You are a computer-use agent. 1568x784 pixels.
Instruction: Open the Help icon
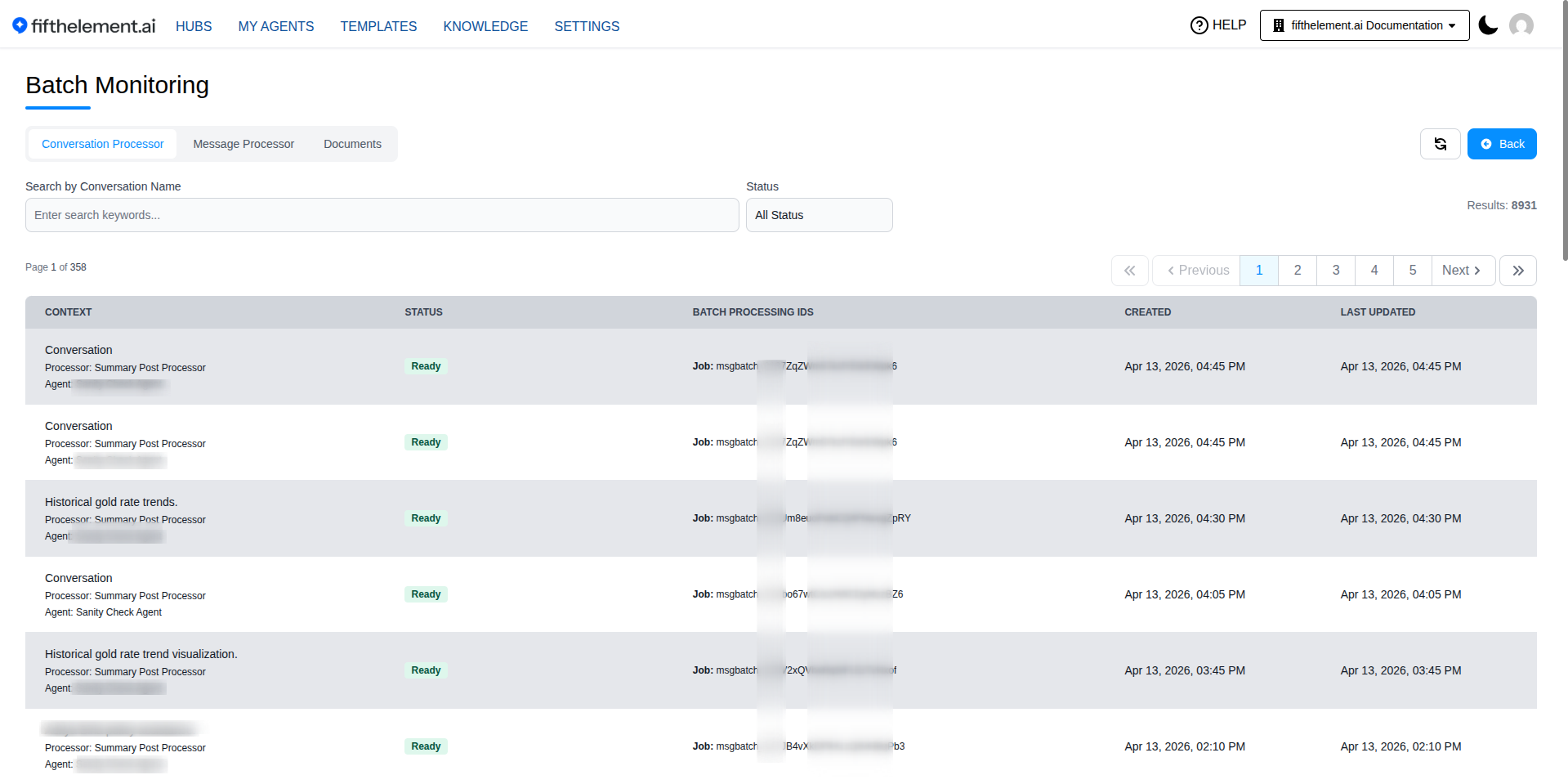pyautogui.click(x=1199, y=25)
